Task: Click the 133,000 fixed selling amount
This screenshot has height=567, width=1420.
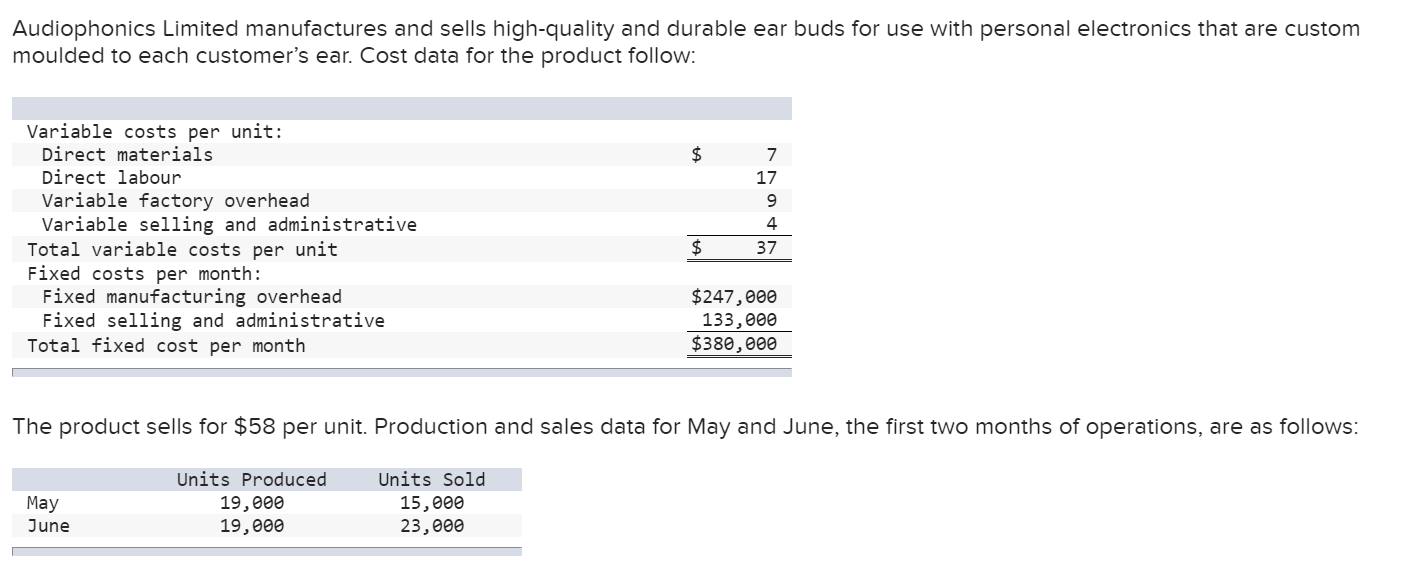Action: pos(739,321)
